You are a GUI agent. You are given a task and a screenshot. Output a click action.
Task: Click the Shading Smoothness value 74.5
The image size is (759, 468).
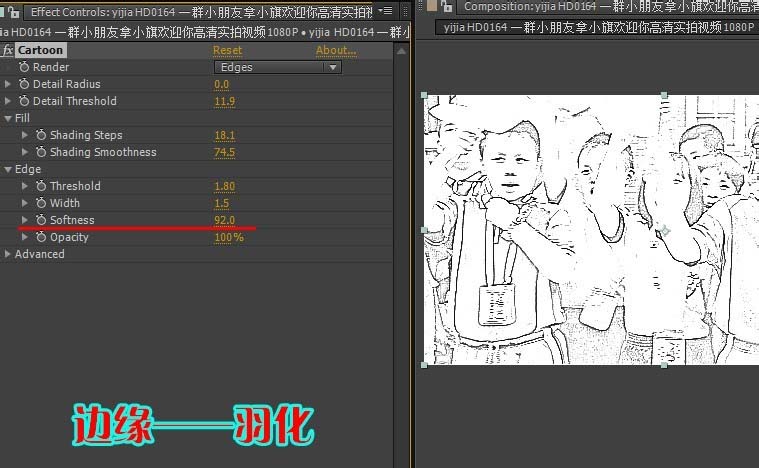[x=225, y=152]
